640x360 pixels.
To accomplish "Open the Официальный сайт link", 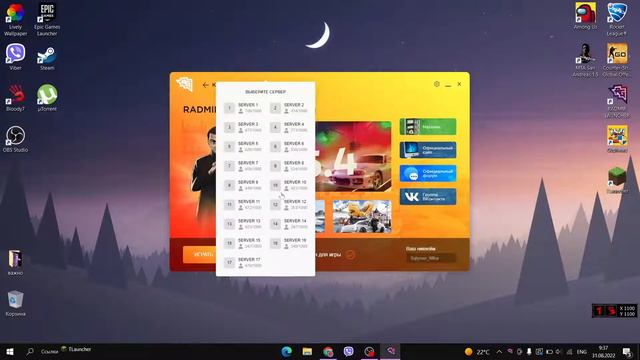I will coord(428,150).
